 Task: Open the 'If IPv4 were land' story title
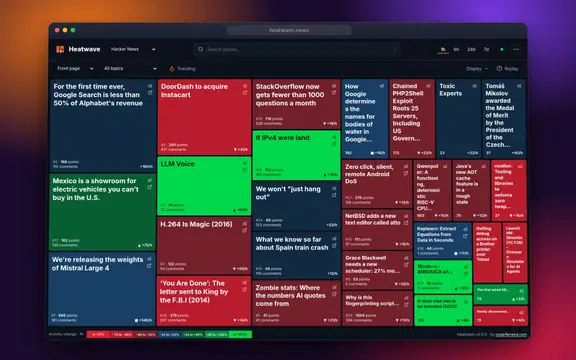pos(282,138)
